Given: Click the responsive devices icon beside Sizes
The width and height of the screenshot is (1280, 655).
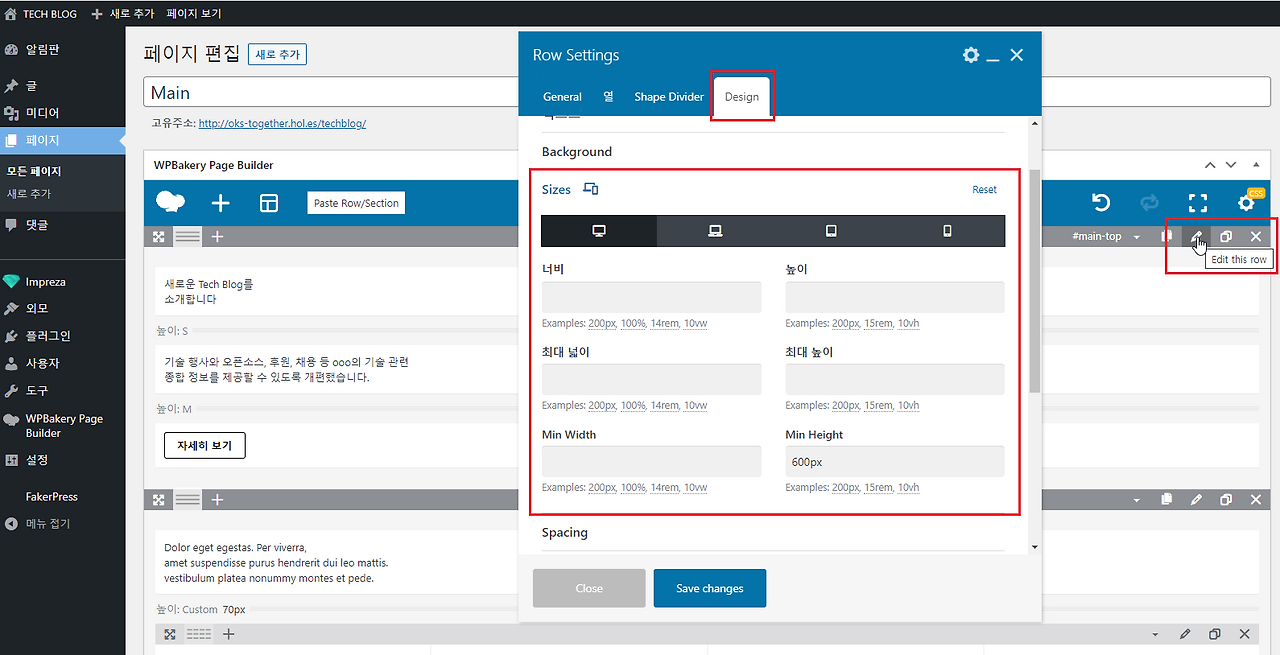Looking at the screenshot, I should 591,189.
